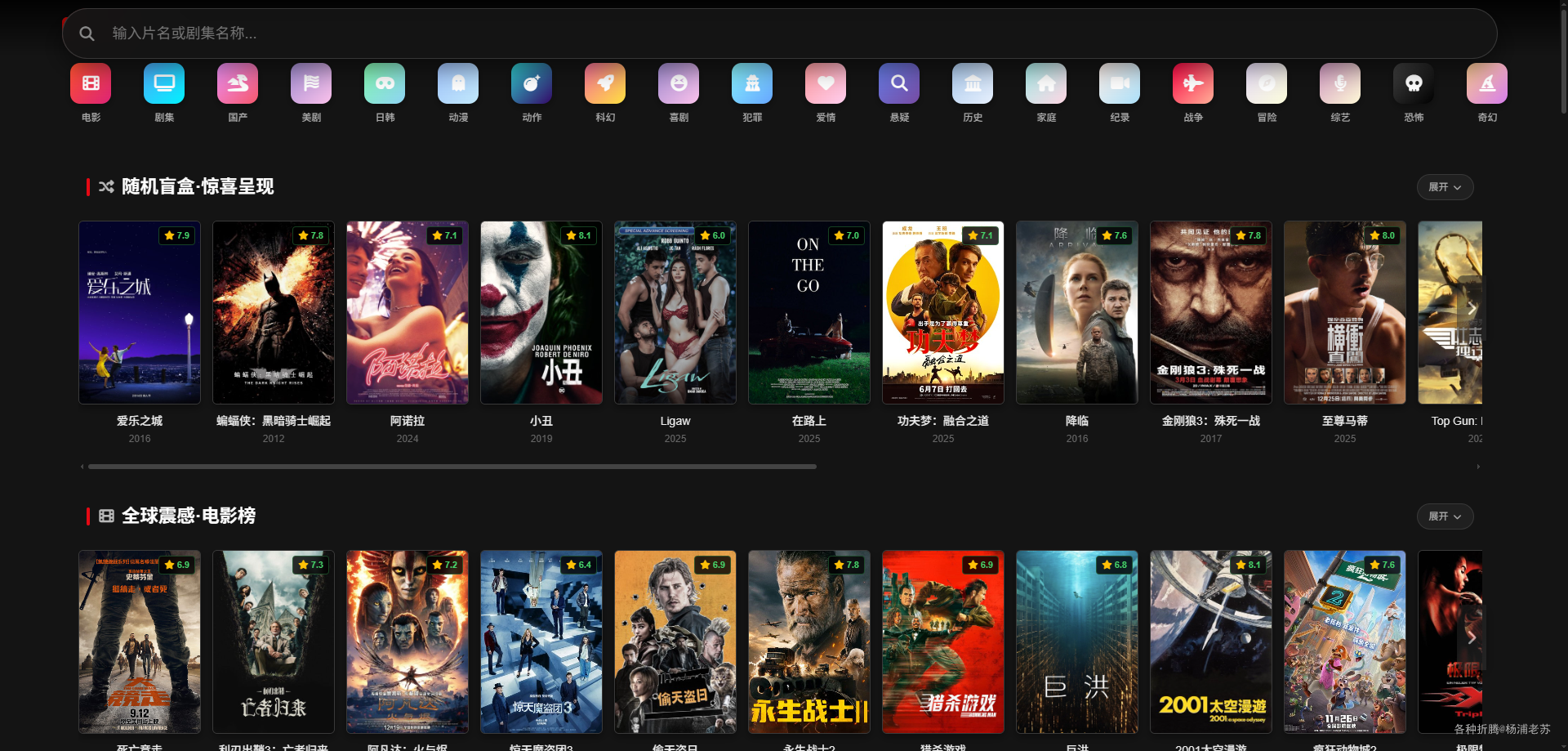The width and height of the screenshot is (1568, 751).
Task: Open the 偷天盗日 poster
Action: click(x=675, y=641)
